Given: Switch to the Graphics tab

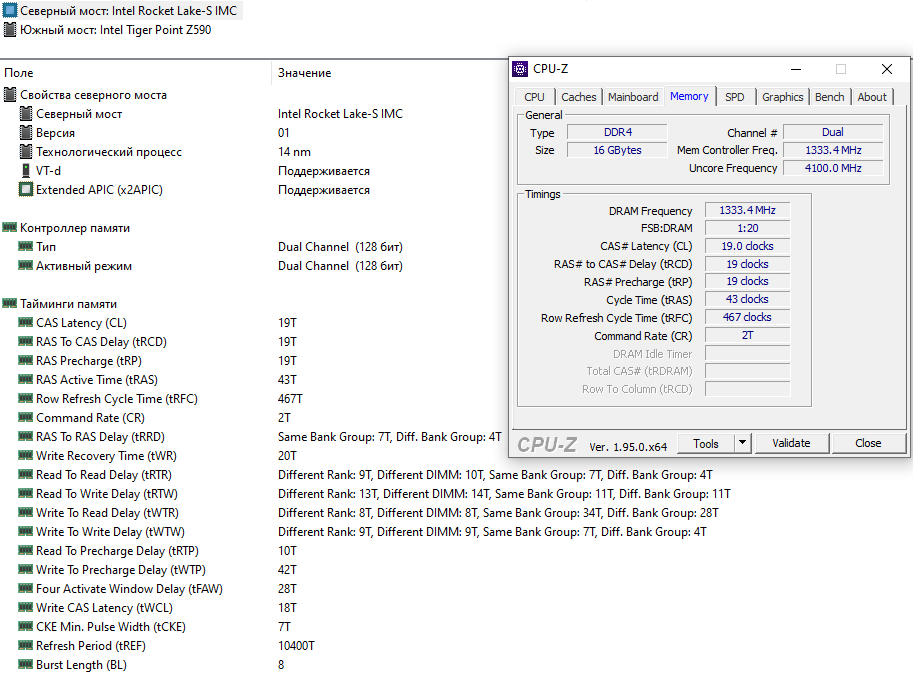Looking at the screenshot, I should point(783,97).
